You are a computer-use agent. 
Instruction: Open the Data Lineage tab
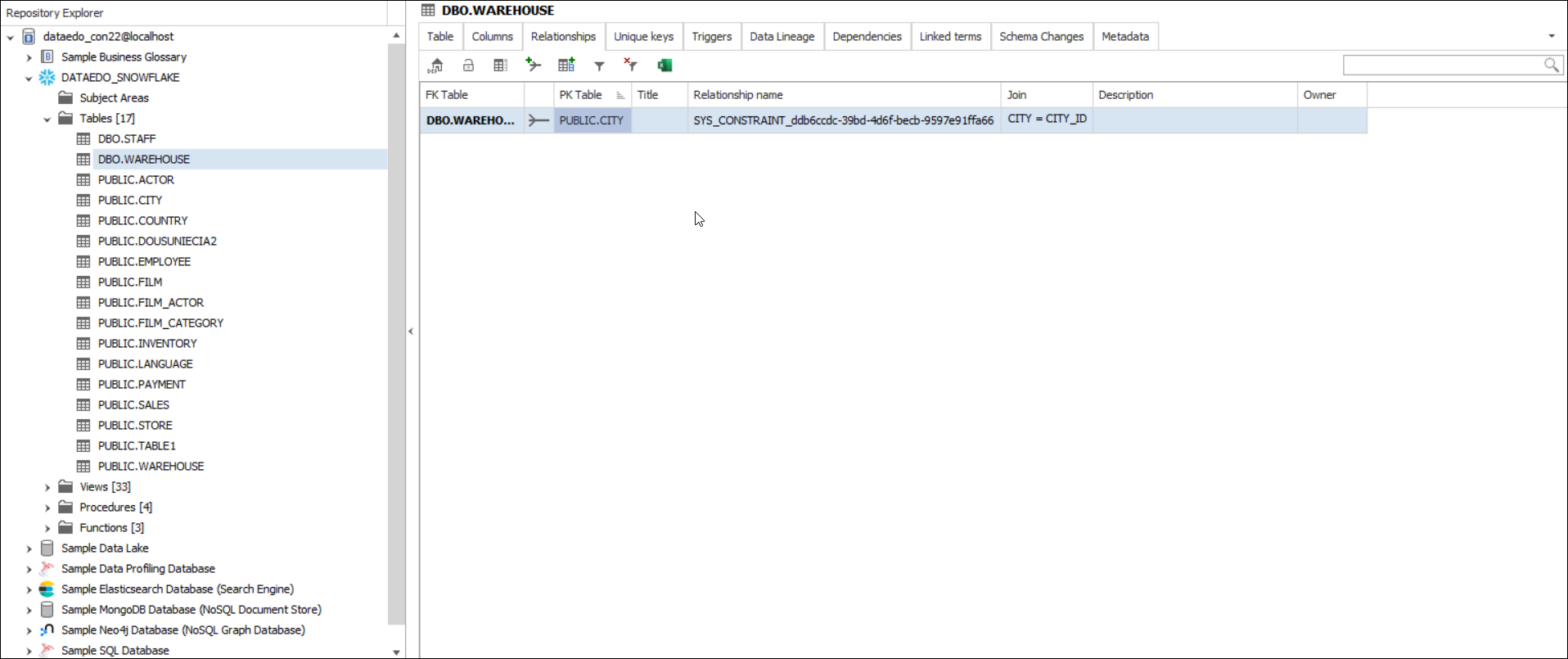pyautogui.click(x=782, y=37)
